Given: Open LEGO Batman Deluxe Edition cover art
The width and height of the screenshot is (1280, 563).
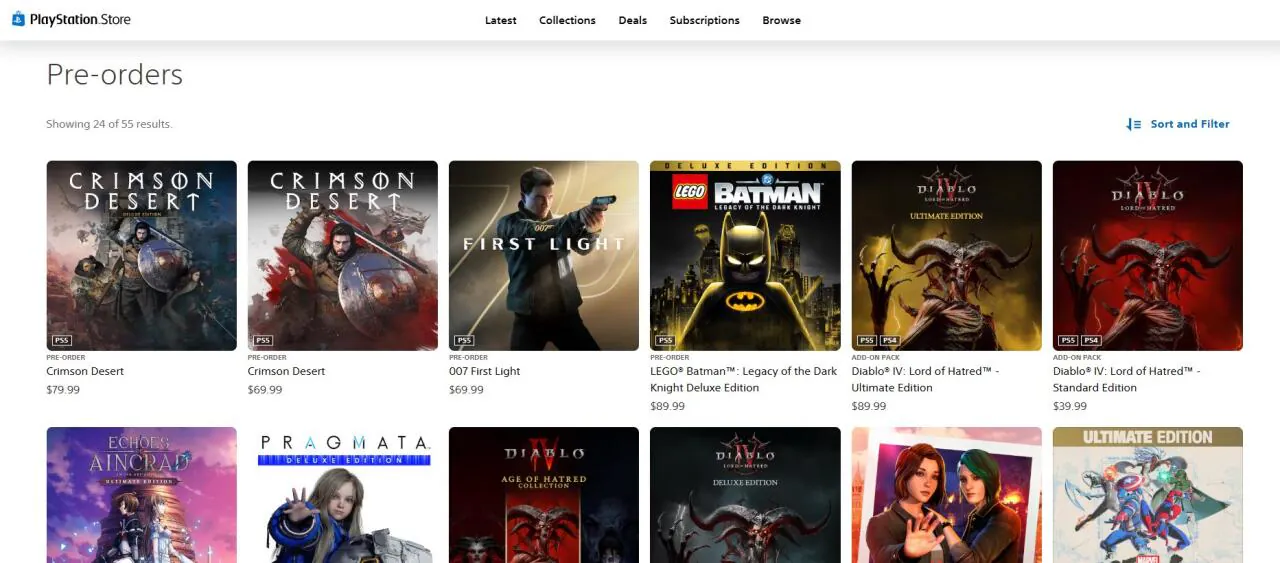Looking at the screenshot, I should [745, 255].
